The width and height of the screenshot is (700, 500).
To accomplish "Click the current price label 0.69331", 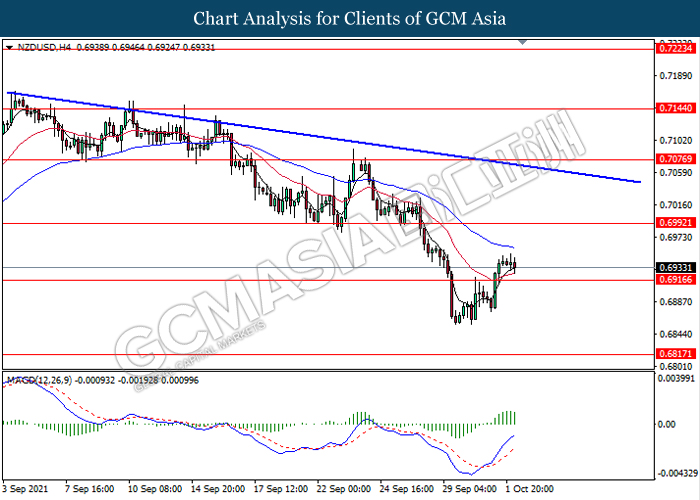I will click(x=676, y=268).
